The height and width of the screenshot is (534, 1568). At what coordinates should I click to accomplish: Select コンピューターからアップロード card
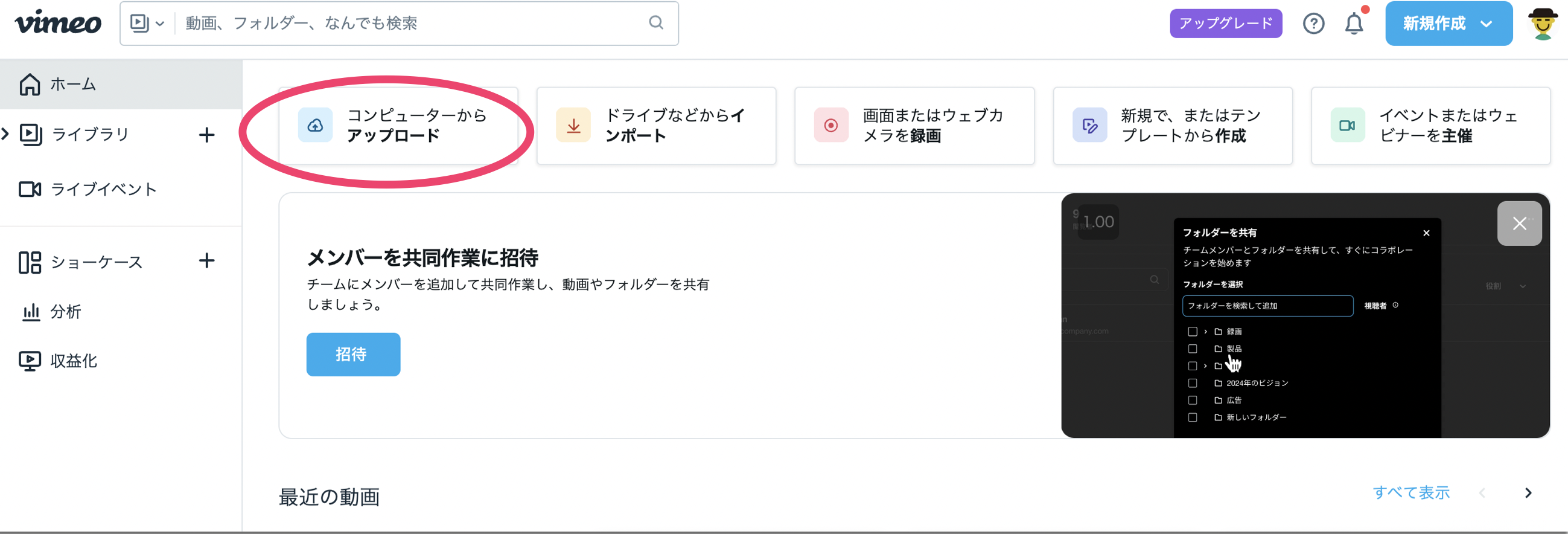pyautogui.click(x=398, y=126)
